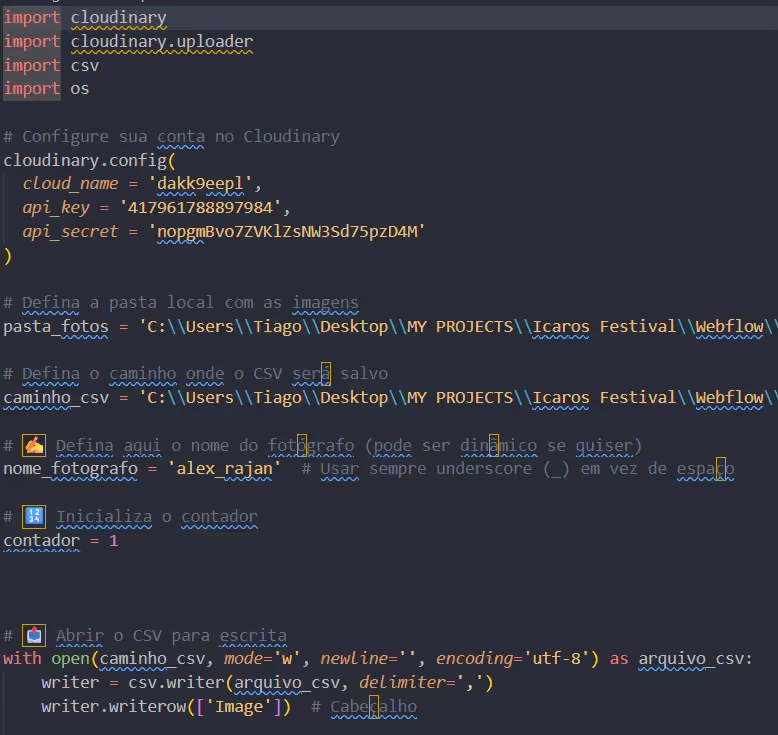Click the path string on the caminho_csv line

458,398
